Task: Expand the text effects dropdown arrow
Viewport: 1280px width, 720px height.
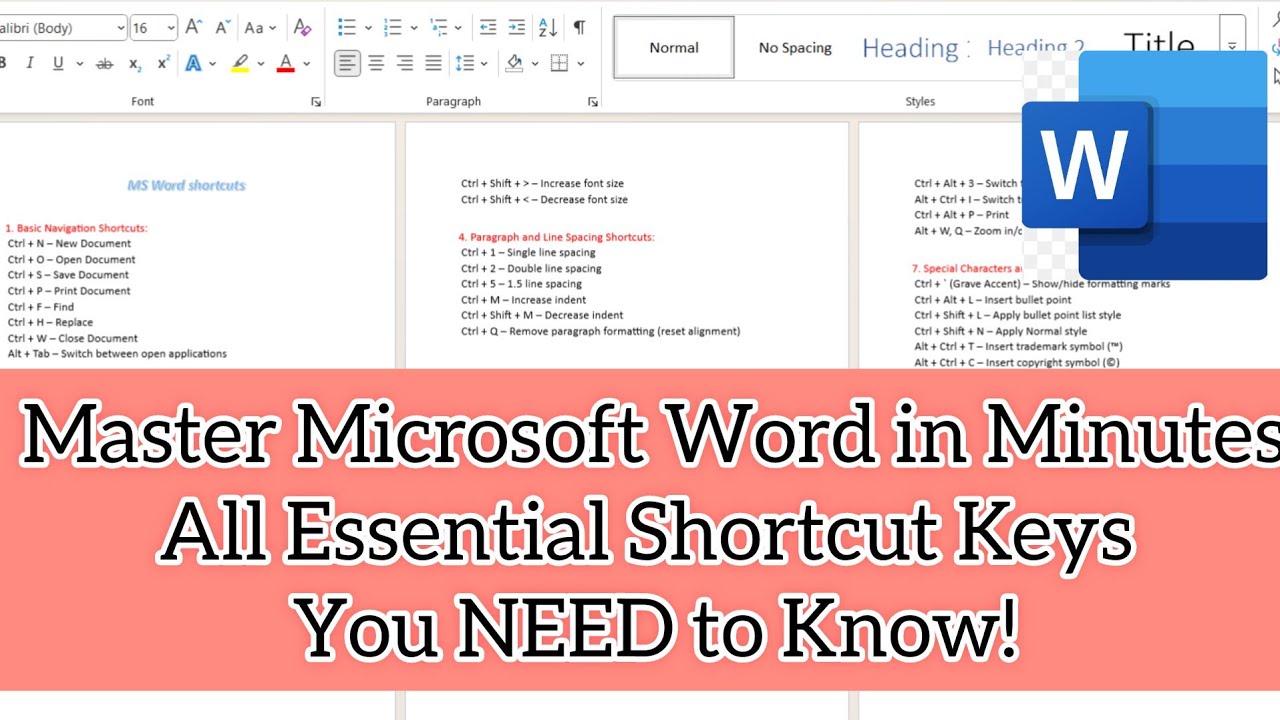Action: (213, 63)
